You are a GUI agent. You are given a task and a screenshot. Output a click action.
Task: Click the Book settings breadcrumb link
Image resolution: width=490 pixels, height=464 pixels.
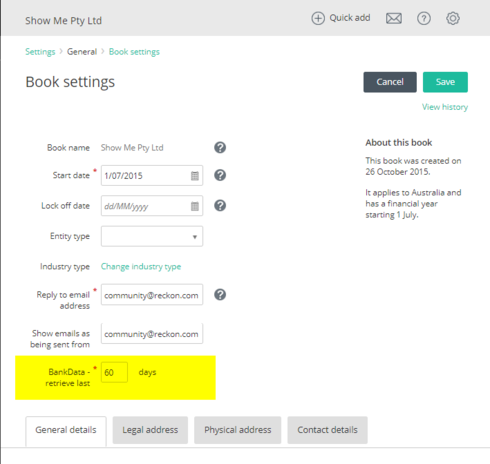tap(134, 52)
